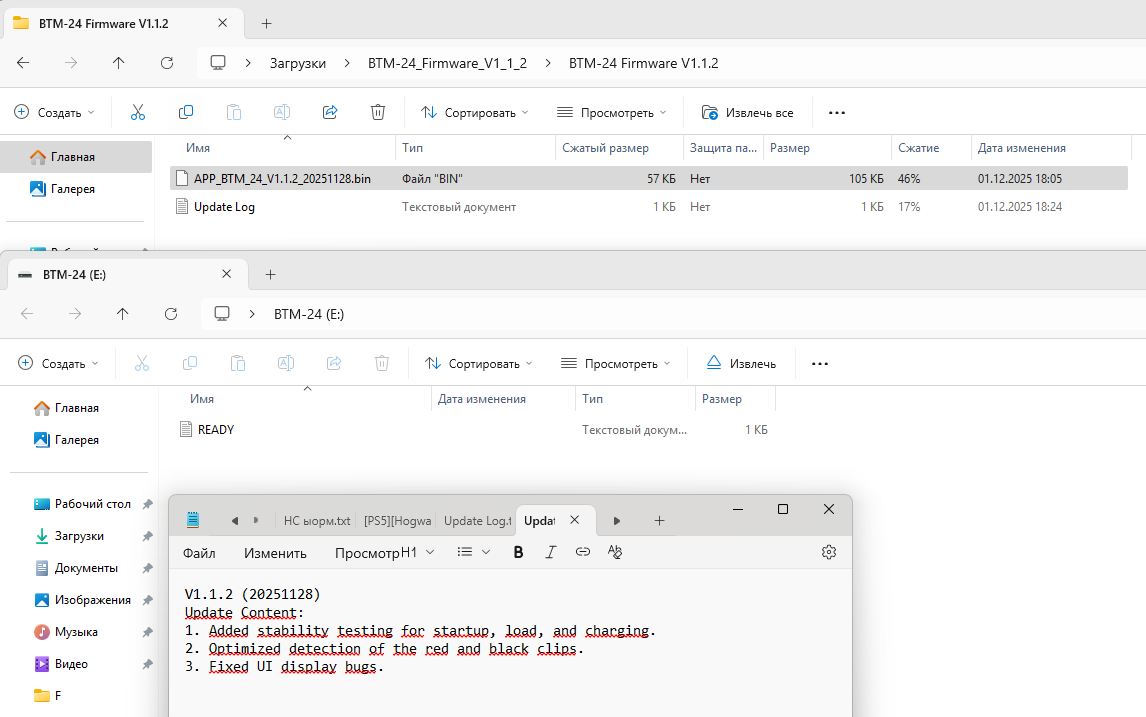Toggle italic formatting in Notepad
This screenshot has height=717, width=1146.
click(x=550, y=553)
